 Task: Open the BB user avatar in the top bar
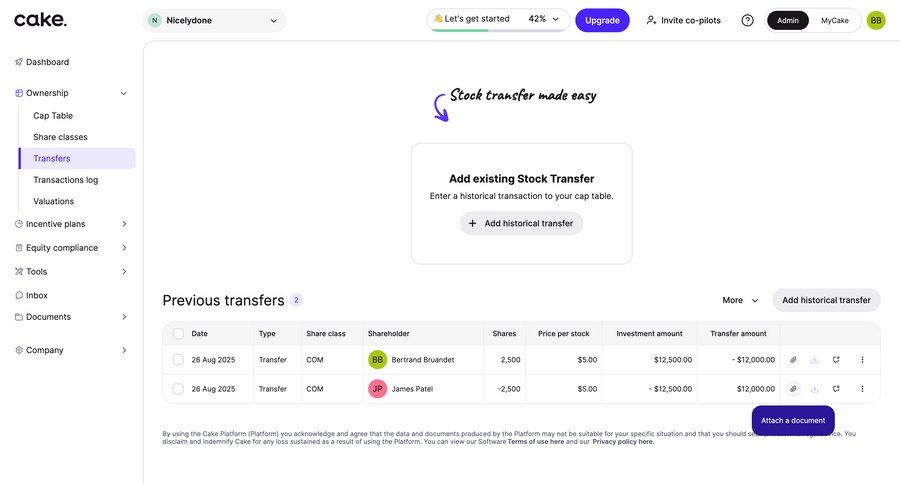point(876,20)
